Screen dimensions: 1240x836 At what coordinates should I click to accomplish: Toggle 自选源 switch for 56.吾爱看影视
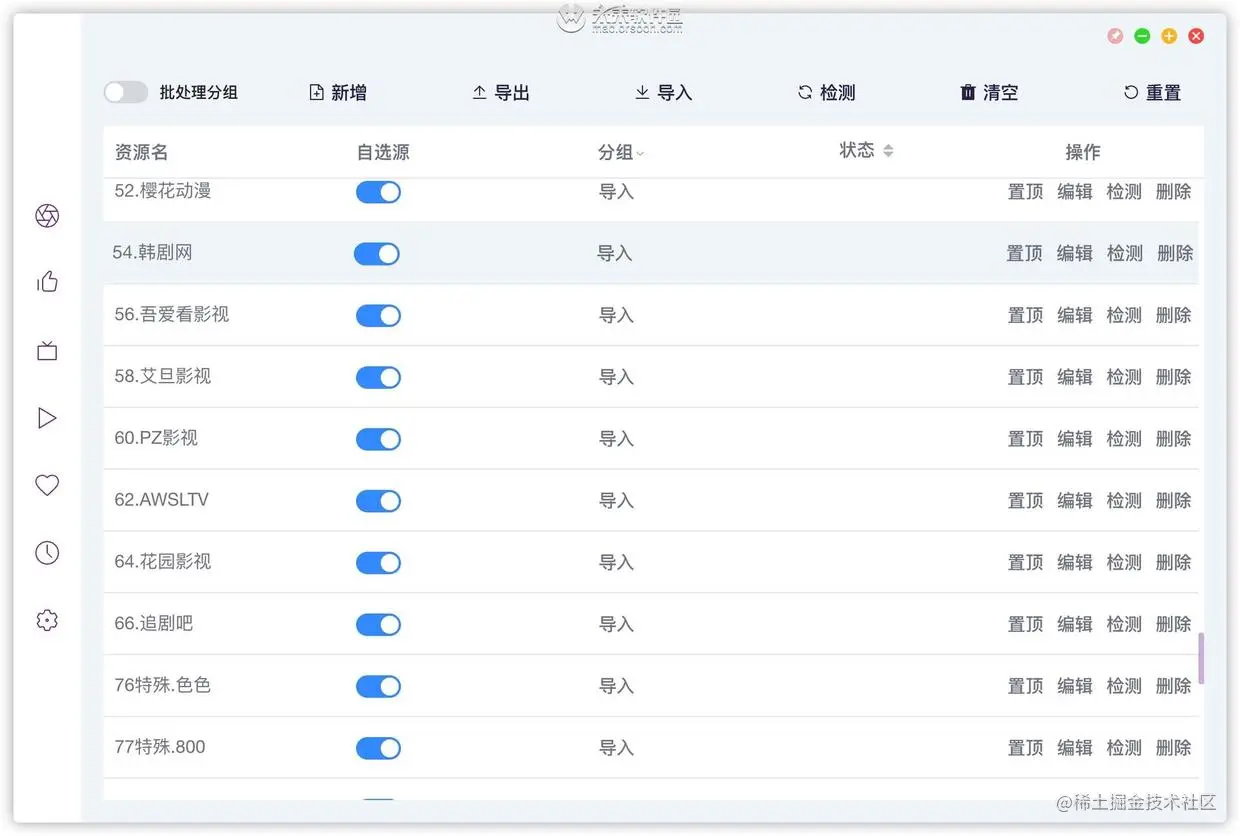click(378, 316)
